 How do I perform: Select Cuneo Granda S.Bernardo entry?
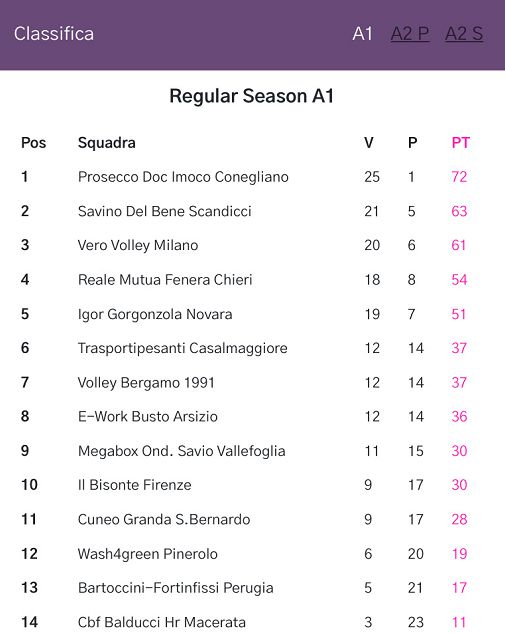click(x=164, y=519)
